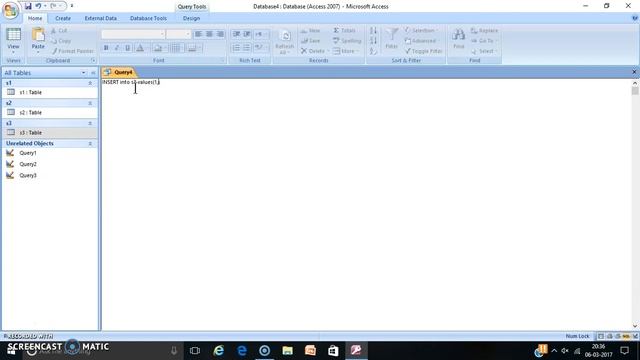Collapse the s1 group

click(x=90, y=83)
